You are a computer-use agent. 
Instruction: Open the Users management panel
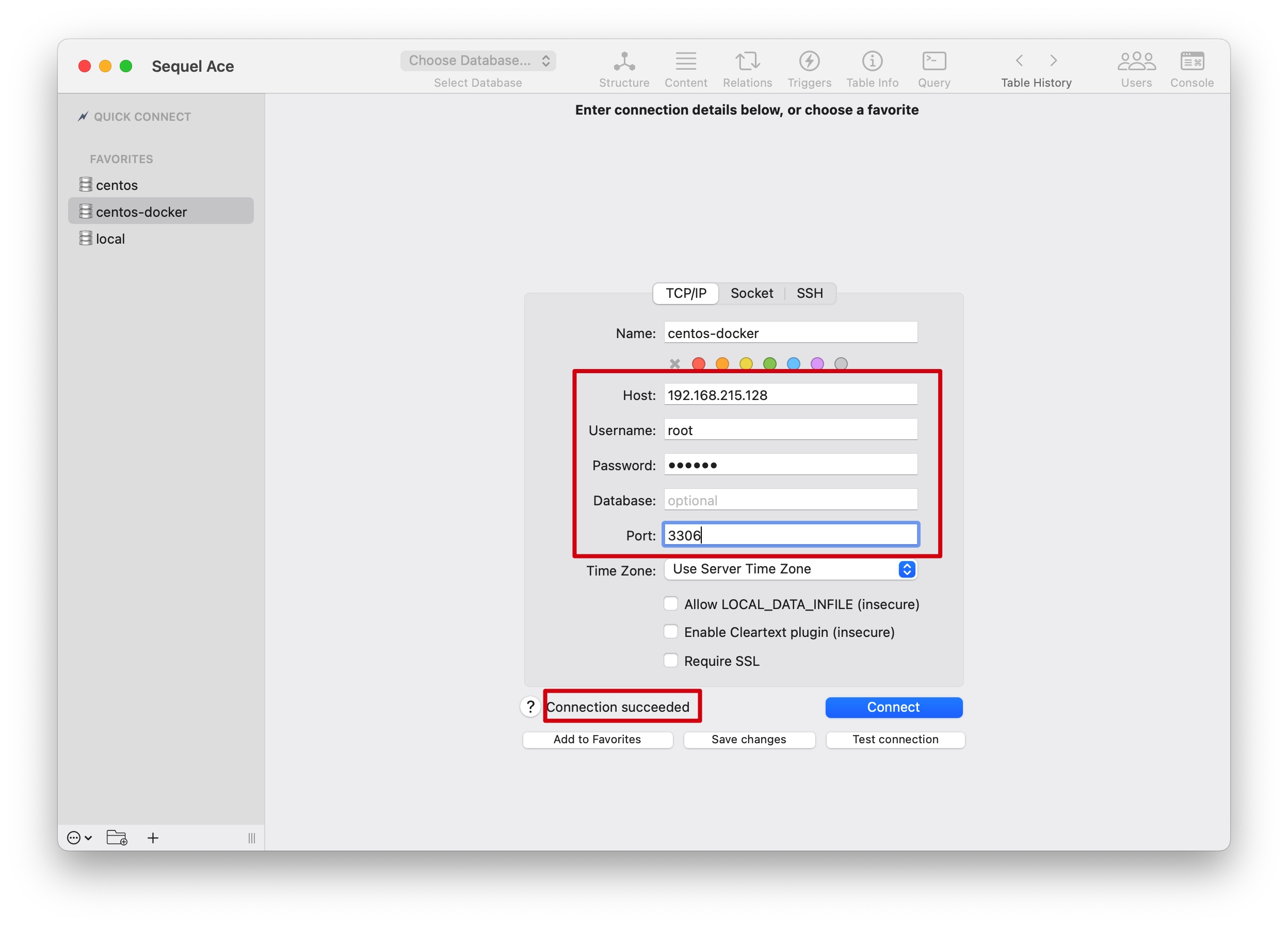[x=1136, y=69]
